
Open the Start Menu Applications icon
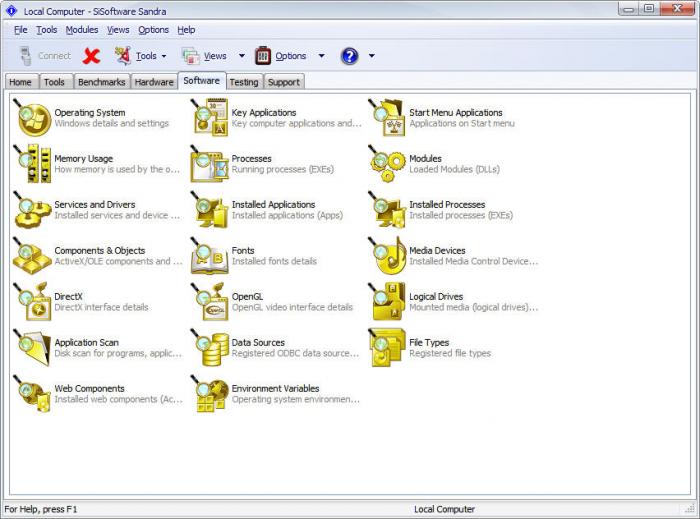tap(387, 118)
